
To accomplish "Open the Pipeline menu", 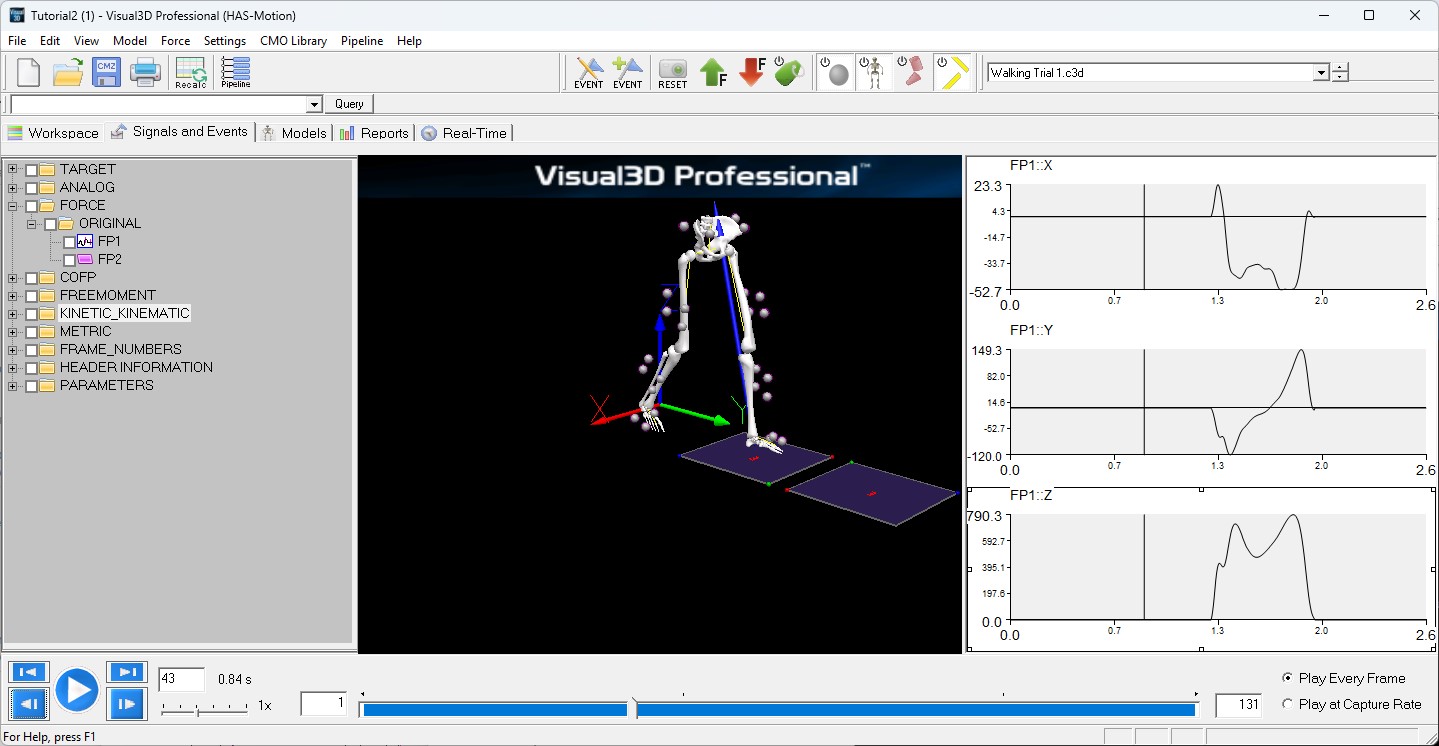I will (x=362, y=41).
